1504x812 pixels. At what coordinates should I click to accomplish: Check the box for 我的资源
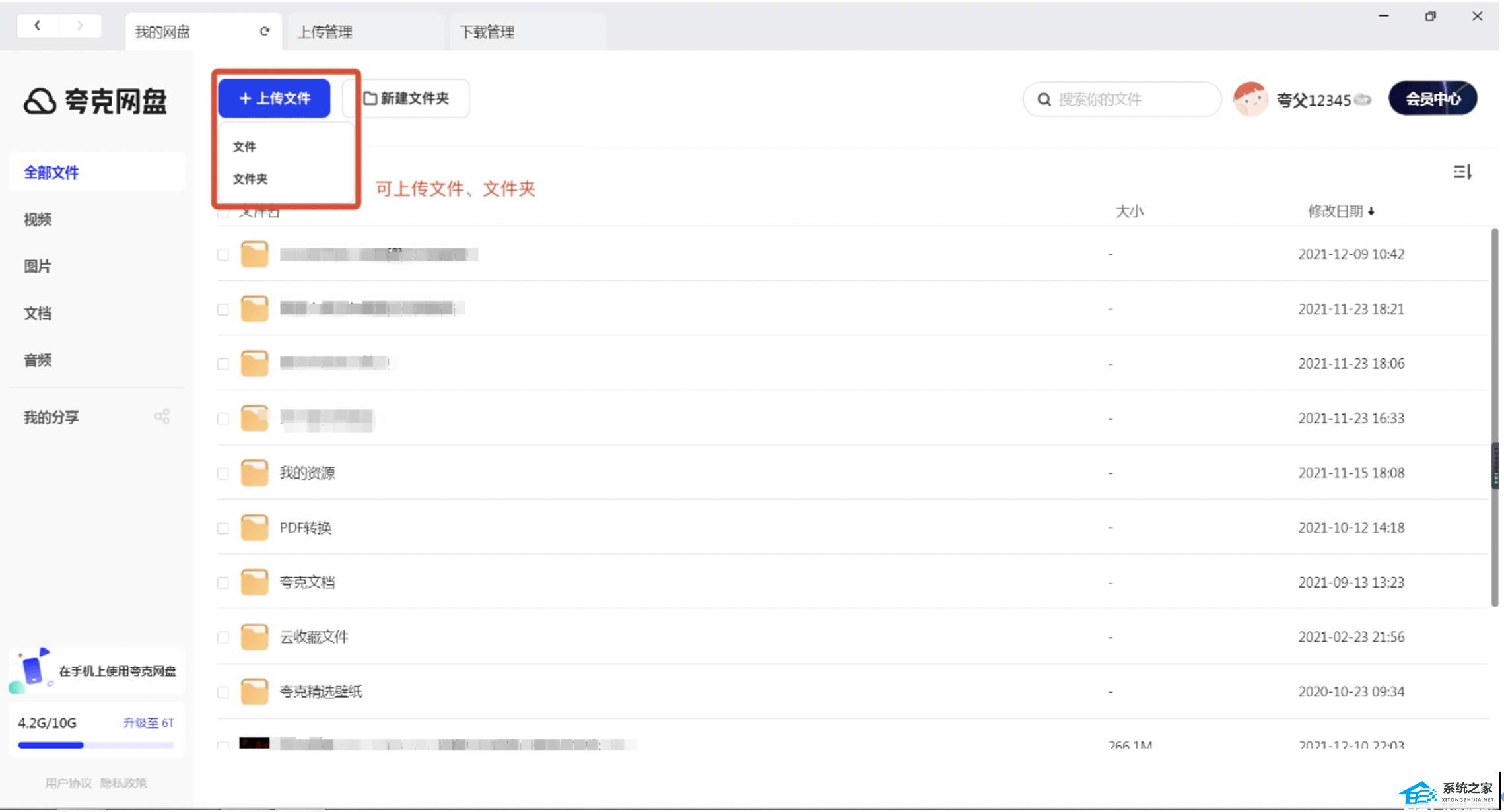pos(223,473)
